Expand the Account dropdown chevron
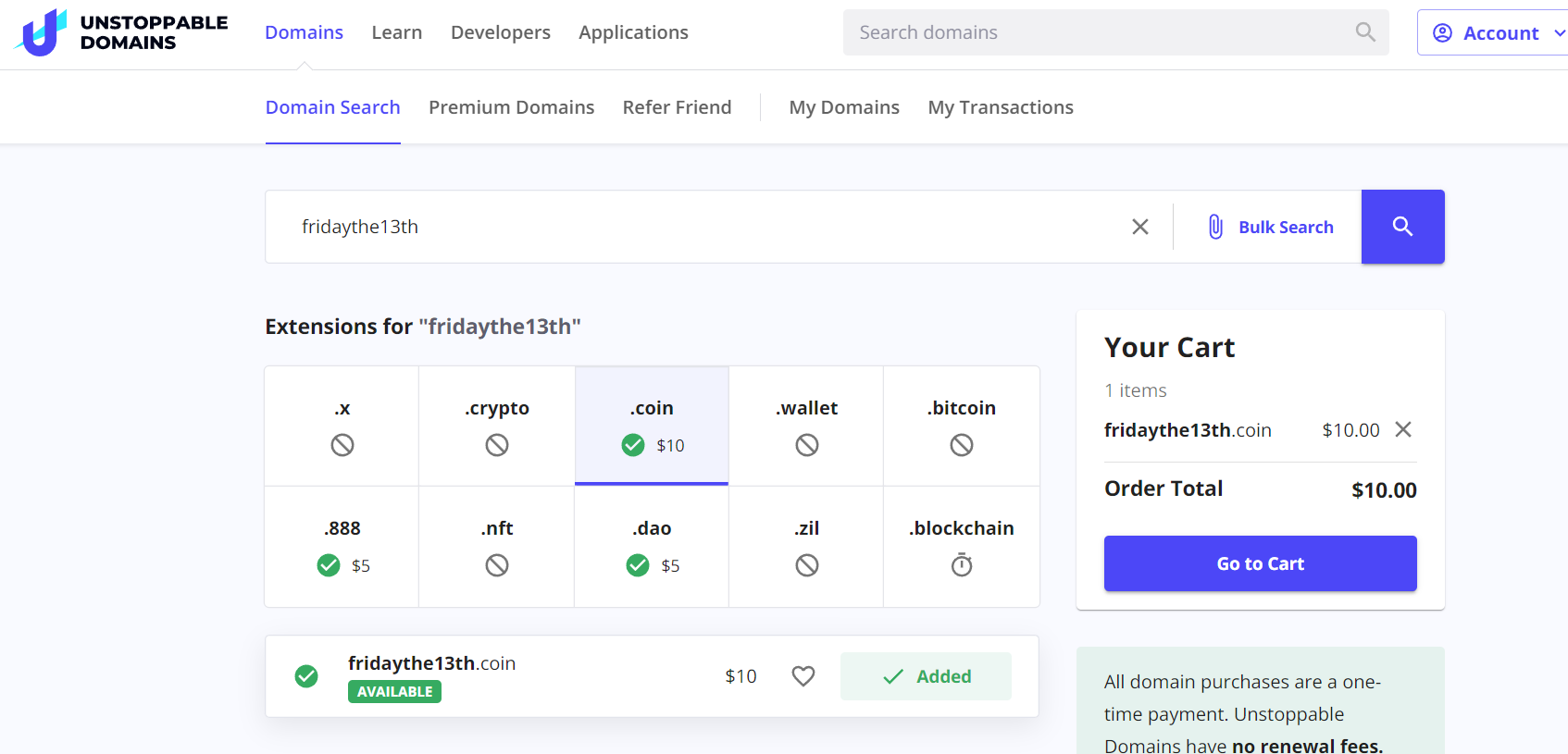 [x=1560, y=33]
